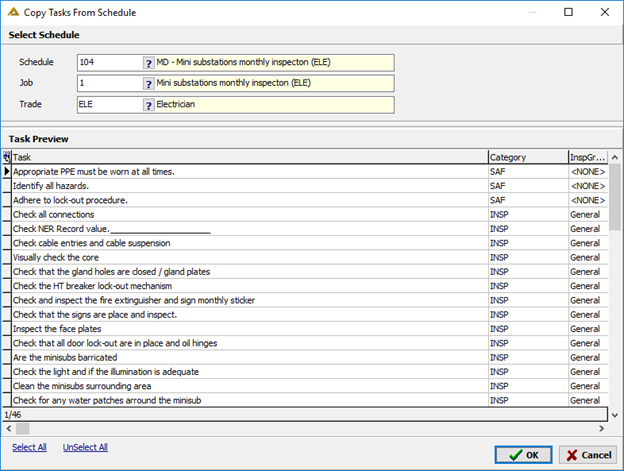Image resolution: width=624 pixels, height=471 pixels.
Task: Click in the Schedule number input field
Action: (x=110, y=62)
